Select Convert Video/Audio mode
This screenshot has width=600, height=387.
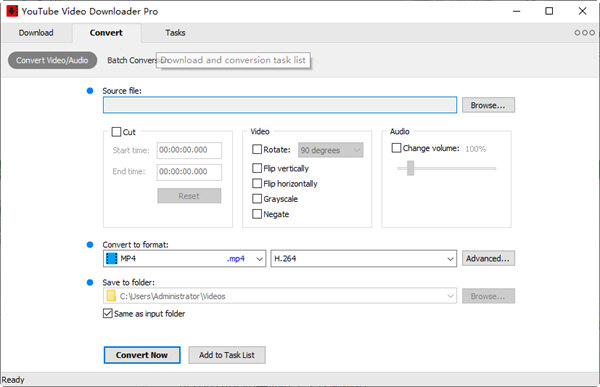[x=52, y=60]
